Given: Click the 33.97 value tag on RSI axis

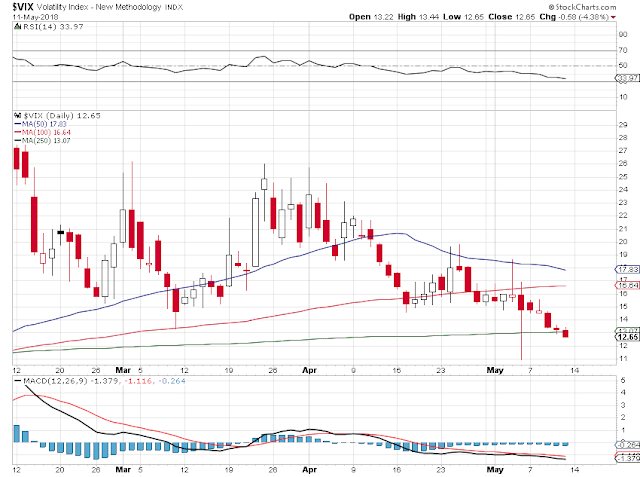Looking at the screenshot, I should tap(627, 78).
